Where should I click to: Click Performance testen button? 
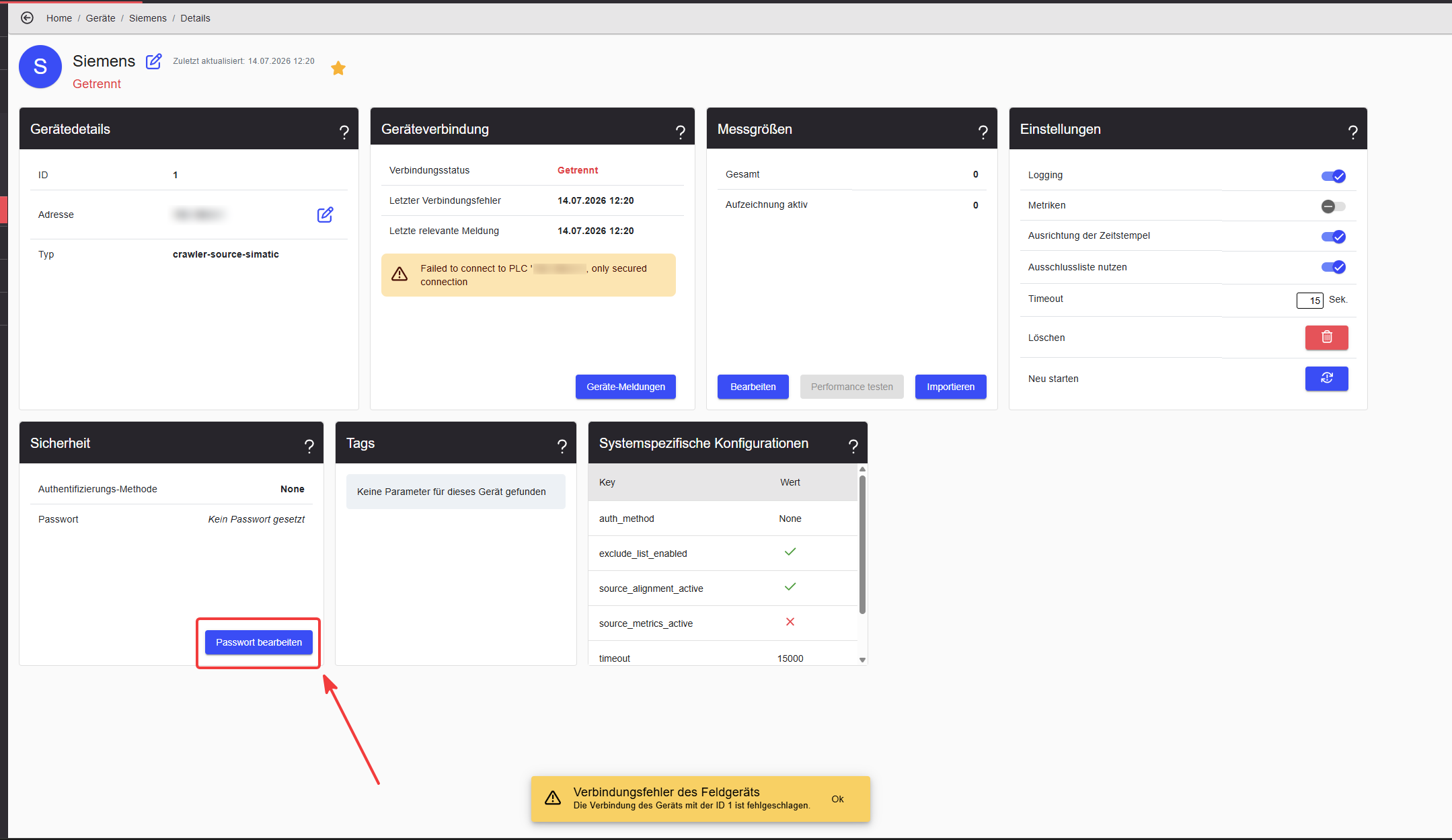(851, 387)
